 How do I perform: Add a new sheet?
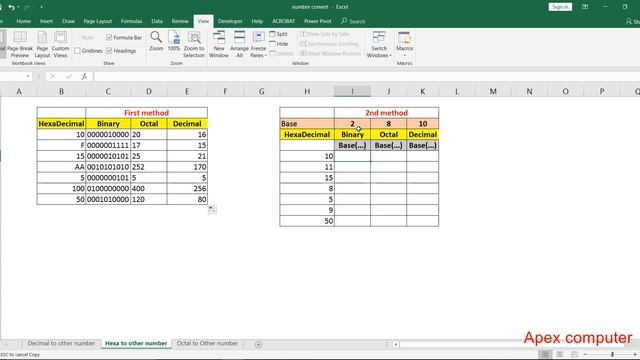(x=258, y=344)
